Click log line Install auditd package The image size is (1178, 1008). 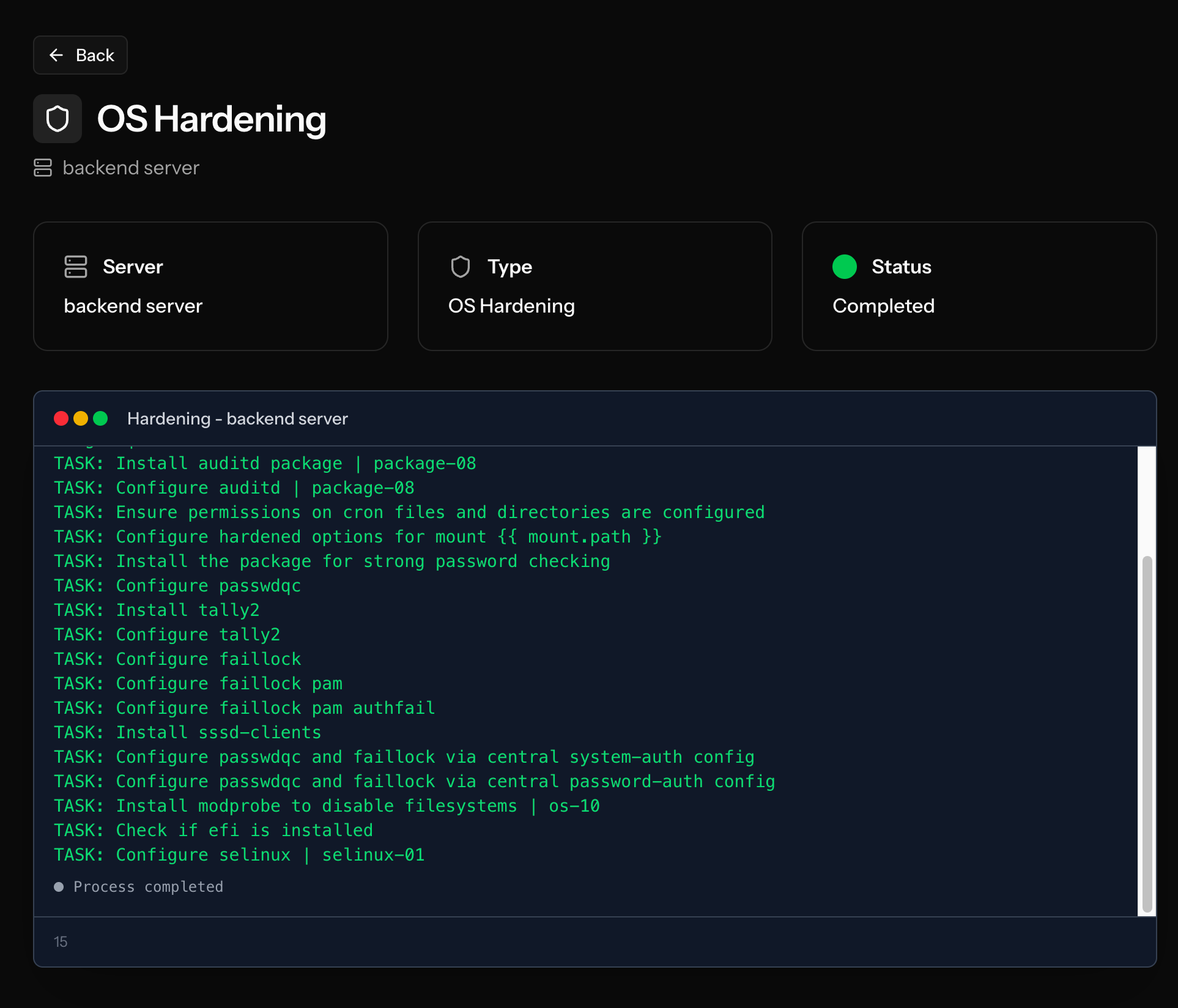point(265,464)
